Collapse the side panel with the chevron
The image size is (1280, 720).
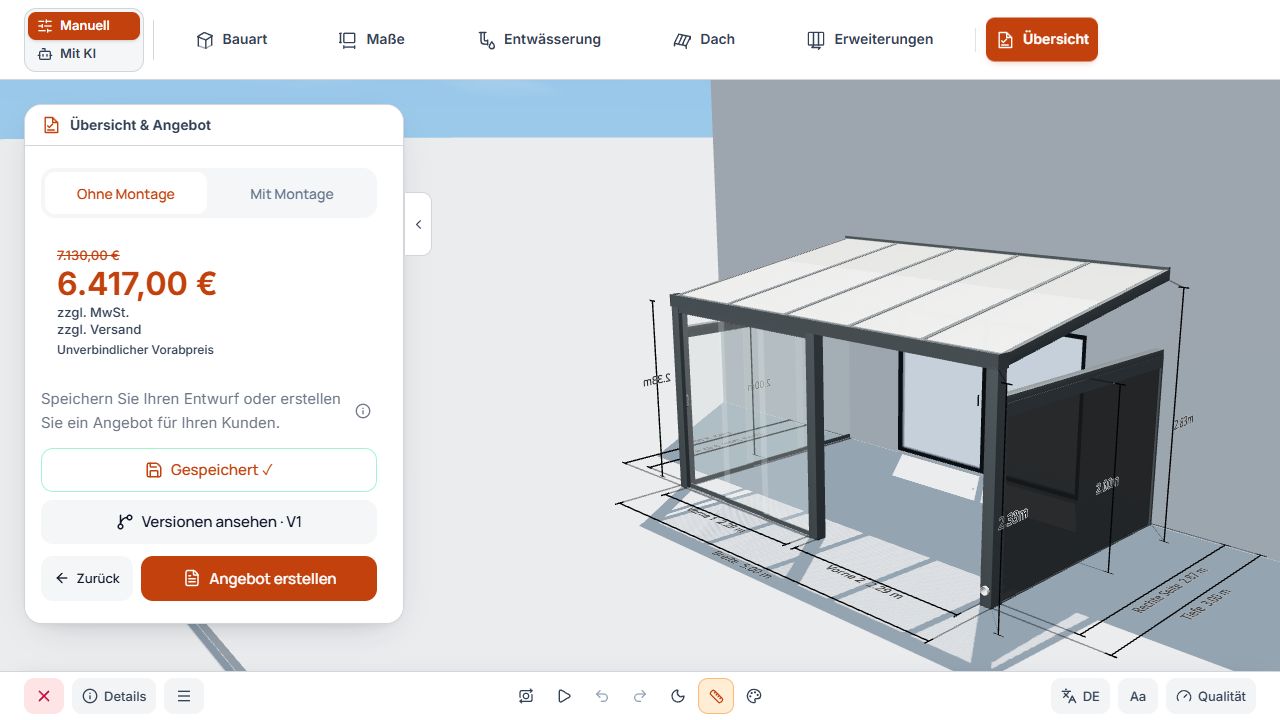[418, 224]
